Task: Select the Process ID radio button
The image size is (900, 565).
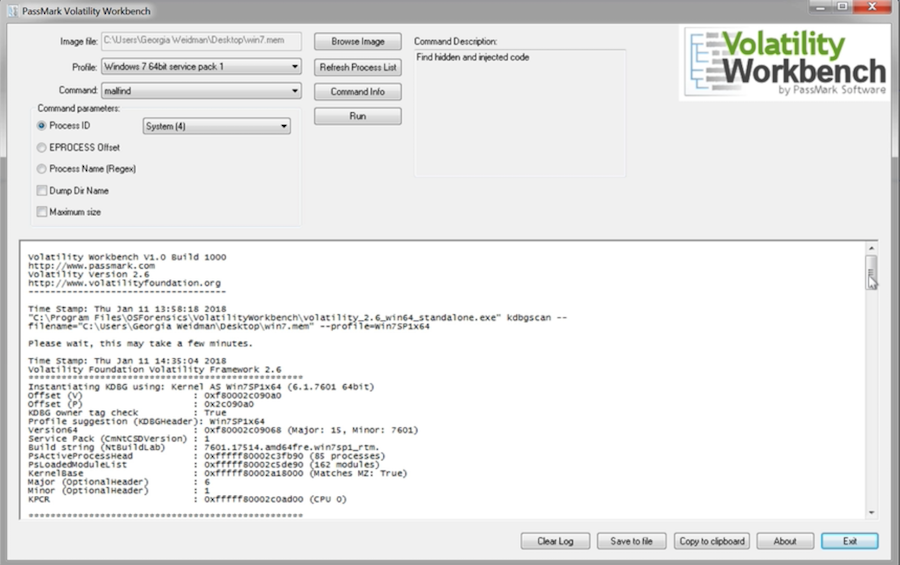Action: pyautogui.click(x=41, y=125)
